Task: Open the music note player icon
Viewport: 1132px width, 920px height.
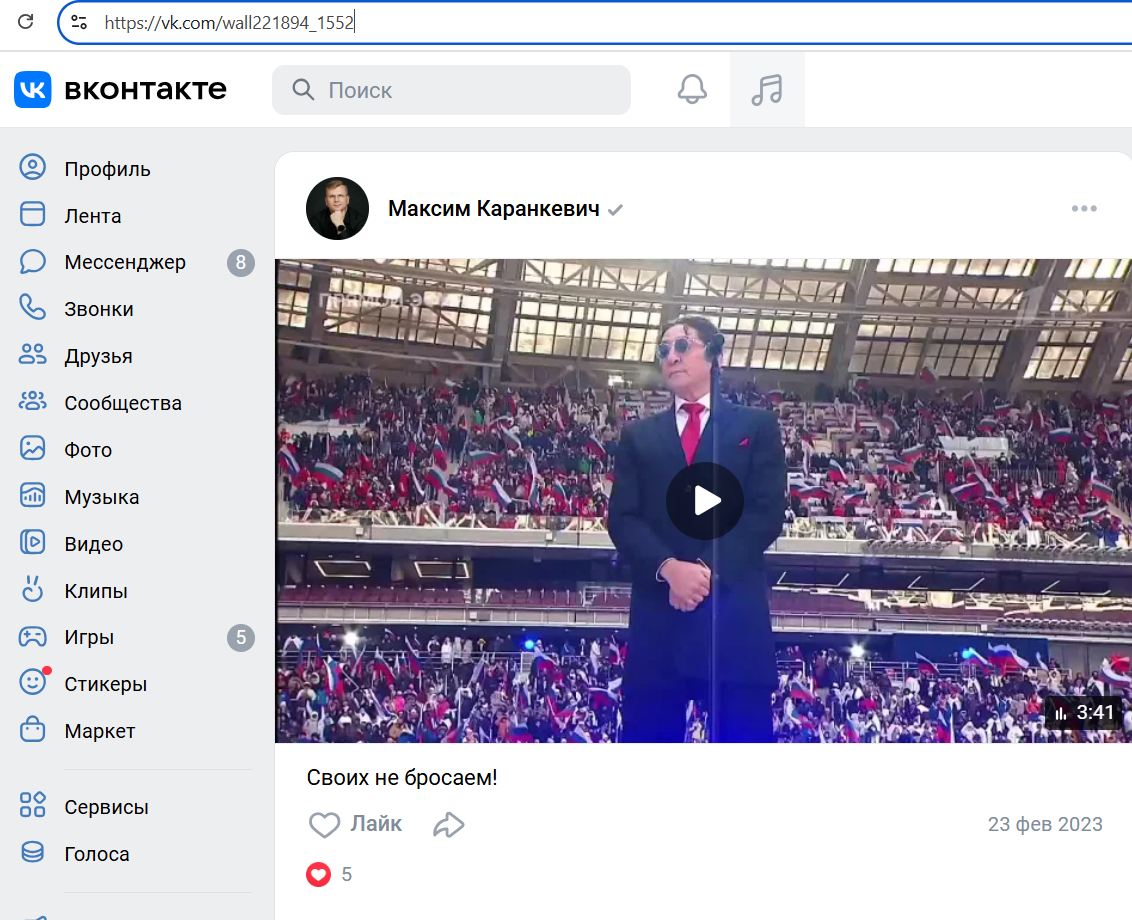Action: pyautogui.click(x=767, y=90)
